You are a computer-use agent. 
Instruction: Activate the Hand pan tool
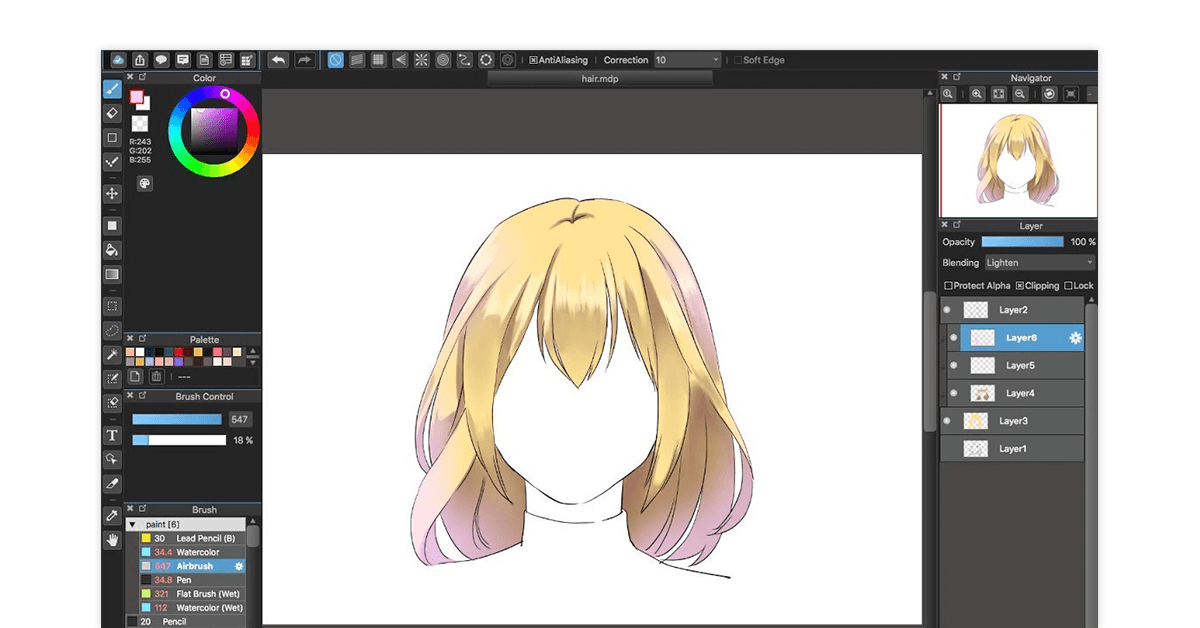pos(113,540)
